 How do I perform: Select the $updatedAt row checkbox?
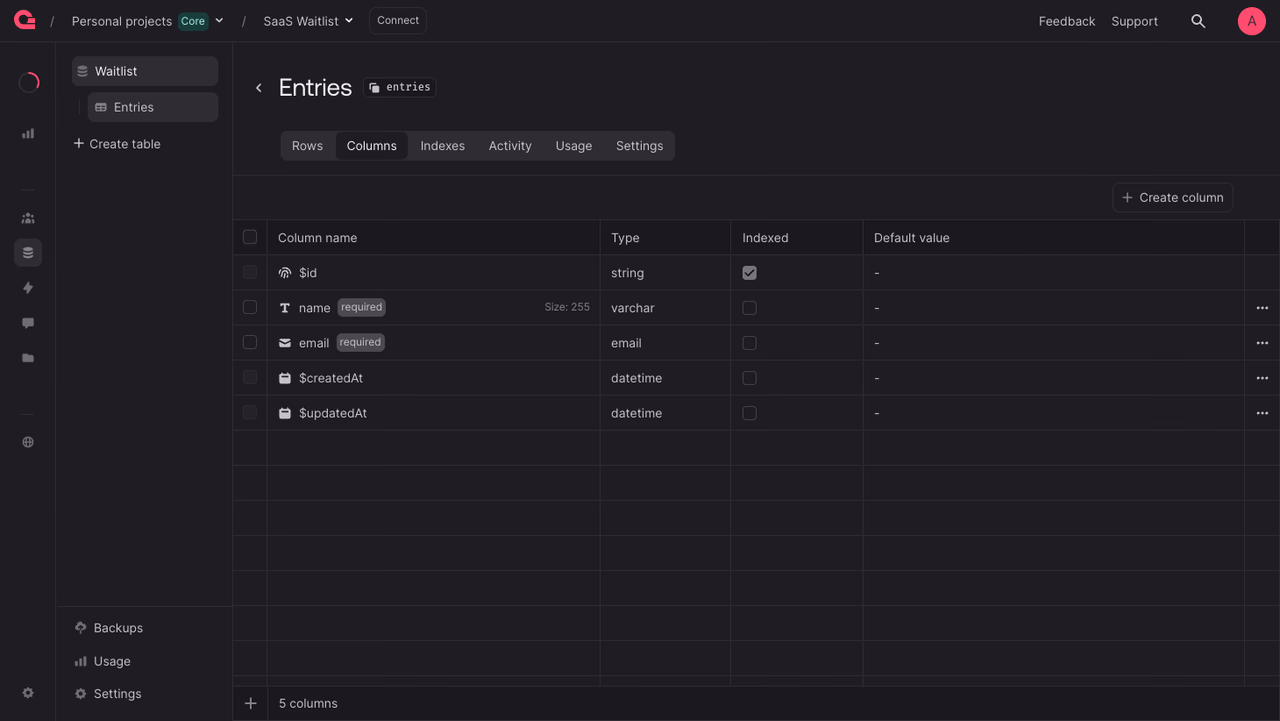(250, 412)
